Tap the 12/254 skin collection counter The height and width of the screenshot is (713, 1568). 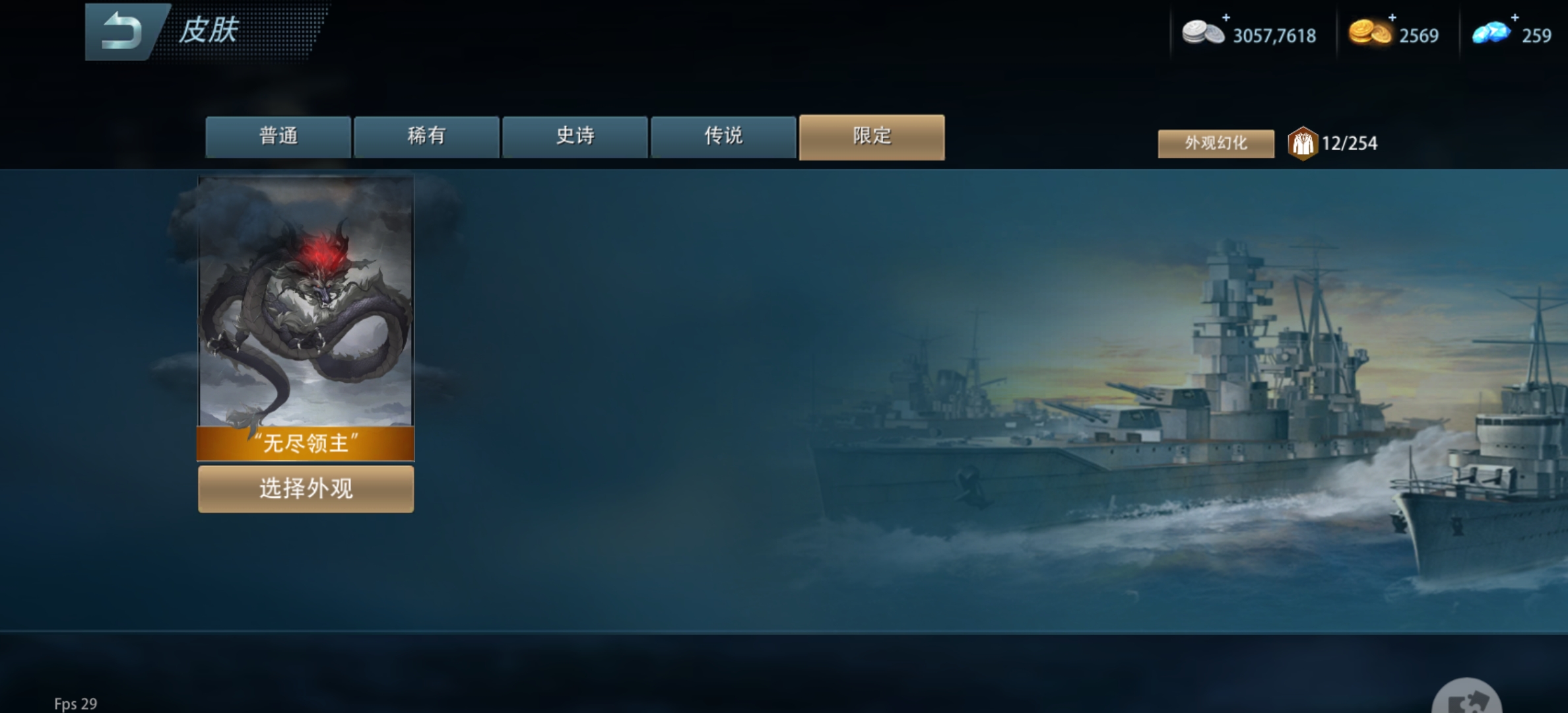(1350, 143)
